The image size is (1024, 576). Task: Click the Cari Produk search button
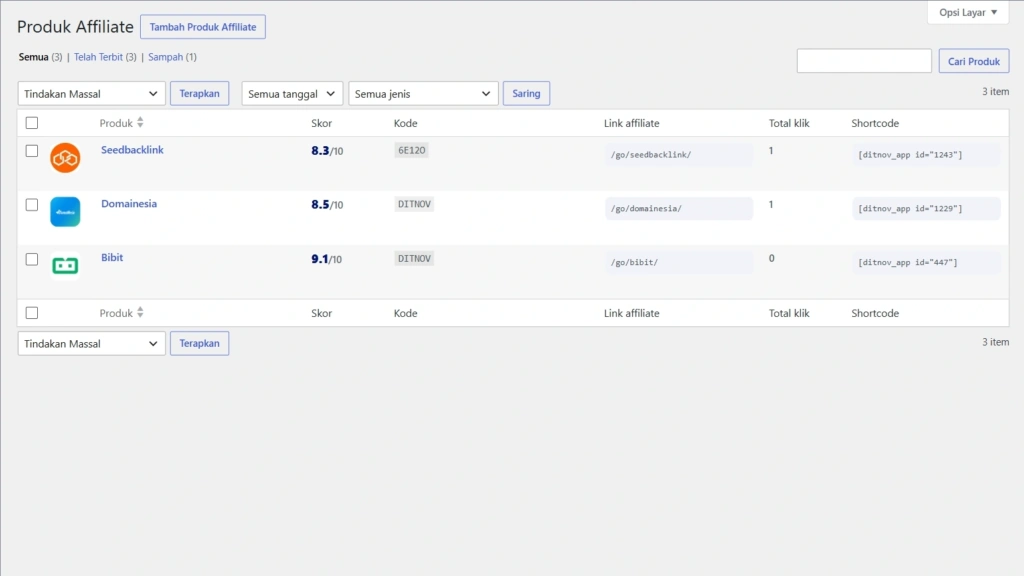[974, 61]
